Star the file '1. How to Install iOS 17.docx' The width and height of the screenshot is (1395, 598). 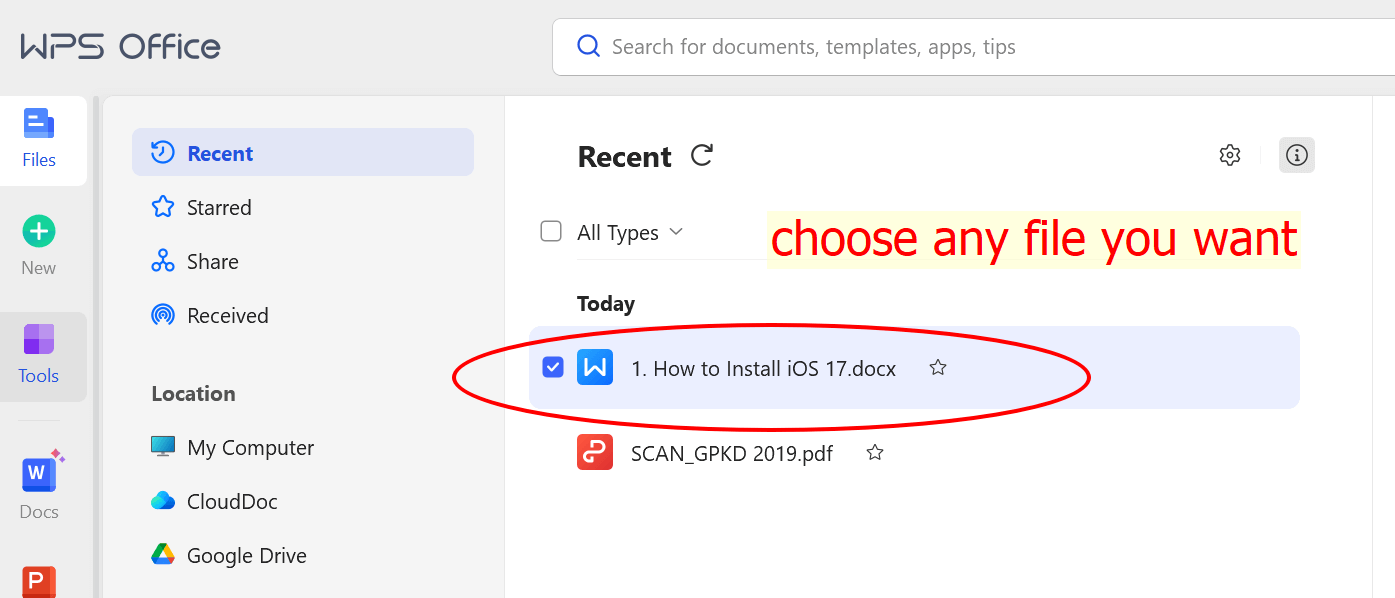click(x=938, y=367)
